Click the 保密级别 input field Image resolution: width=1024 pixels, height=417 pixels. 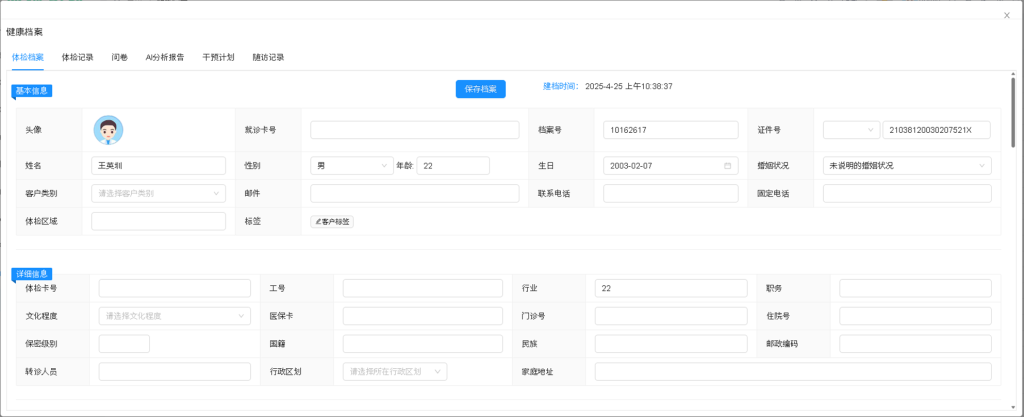point(124,344)
